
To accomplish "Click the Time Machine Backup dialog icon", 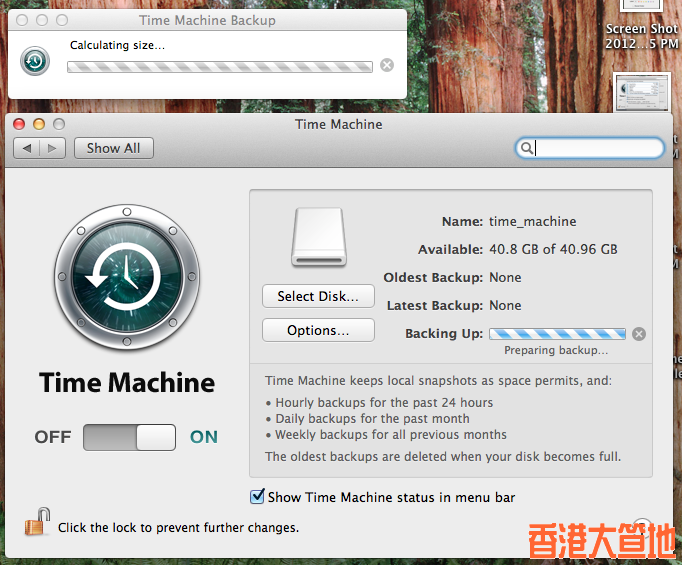I will click(x=35, y=61).
